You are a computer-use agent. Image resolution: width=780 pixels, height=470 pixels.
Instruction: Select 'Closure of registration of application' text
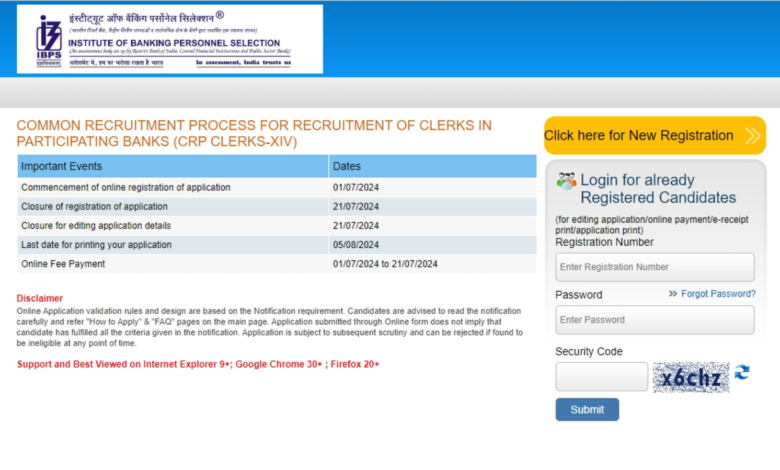(94, 206)
